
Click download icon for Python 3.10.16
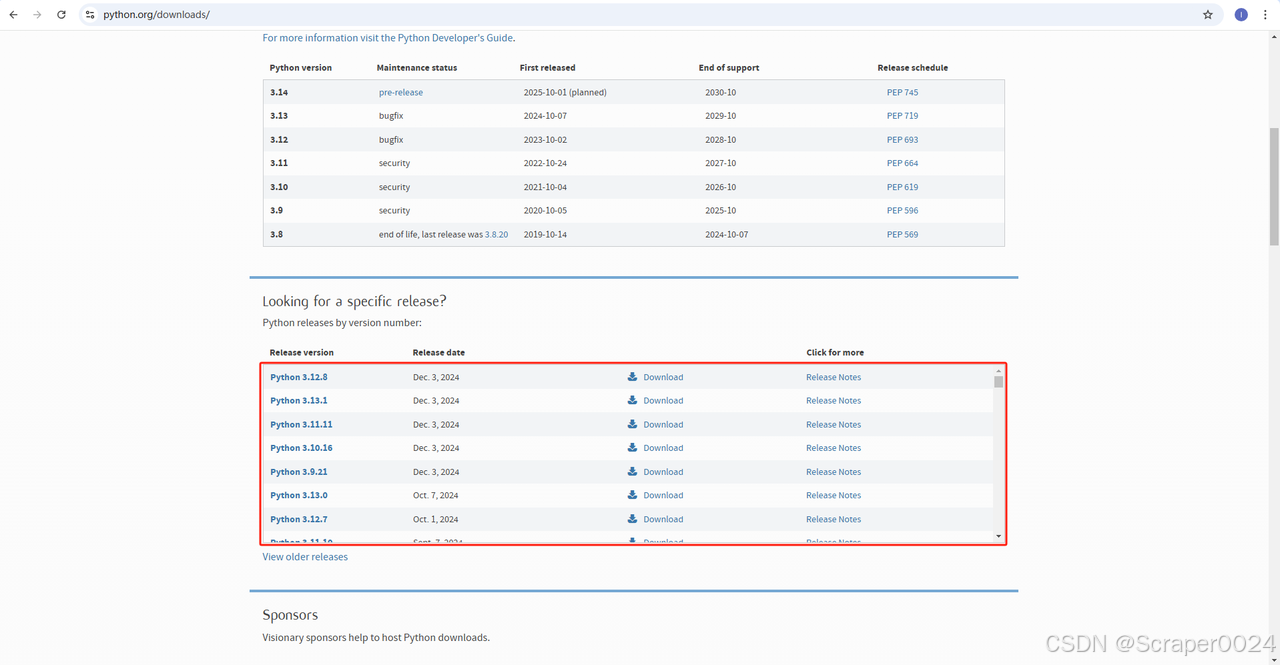pos(632,448)
